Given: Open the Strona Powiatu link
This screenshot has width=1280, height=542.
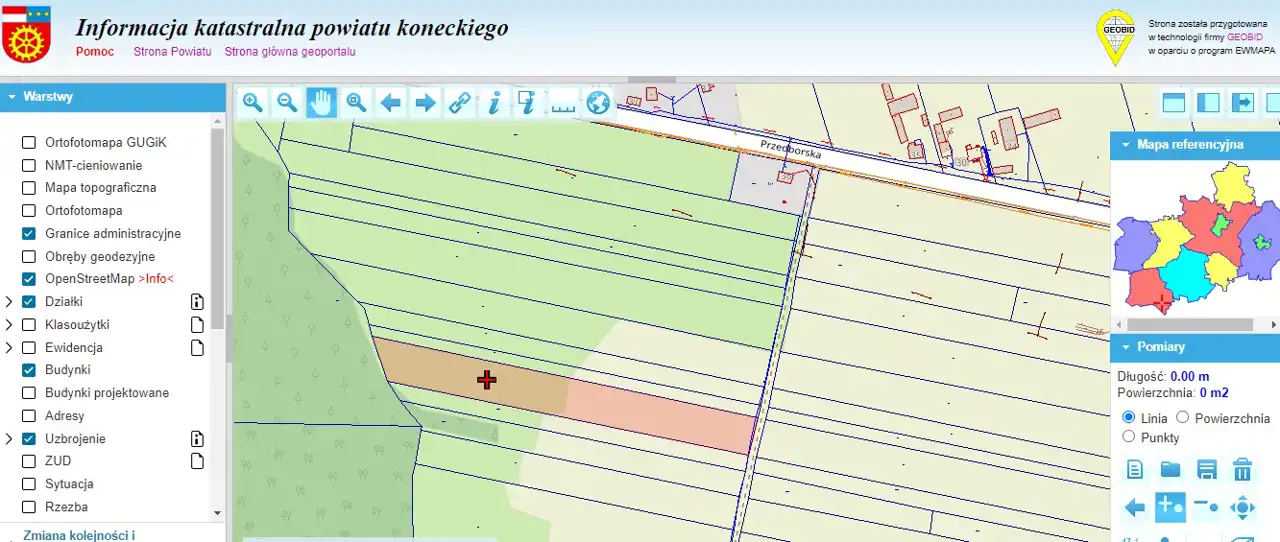Looking at the screenshot, I should pos(172,52).
